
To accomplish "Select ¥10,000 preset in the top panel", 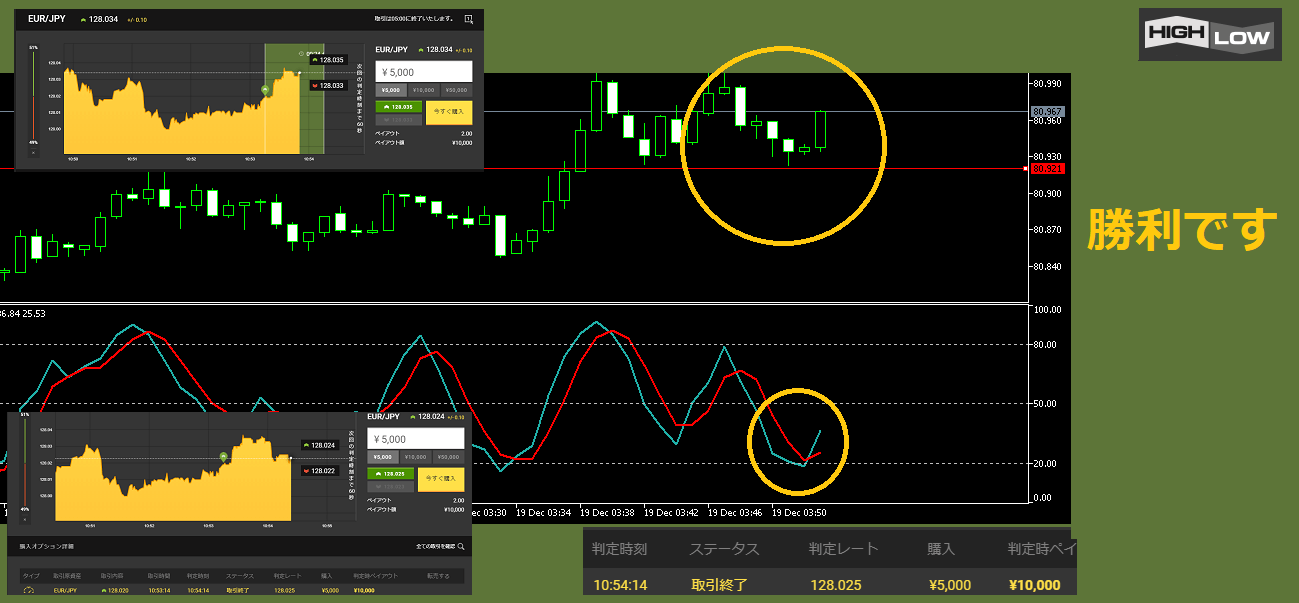I will [424, 90].
